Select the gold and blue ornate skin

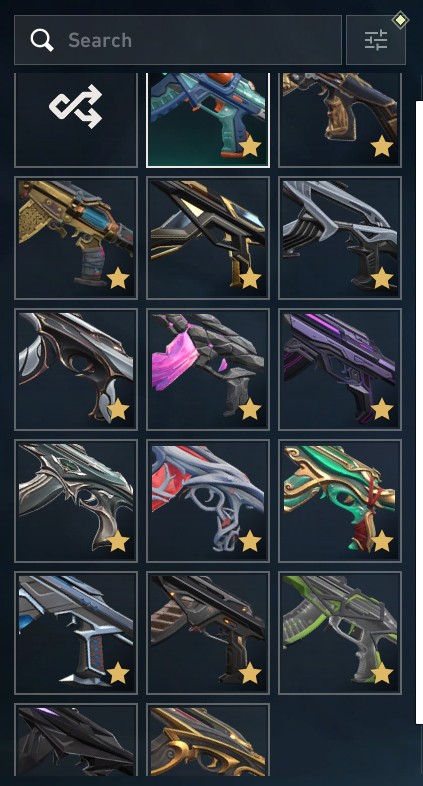[x=76, y=238]
